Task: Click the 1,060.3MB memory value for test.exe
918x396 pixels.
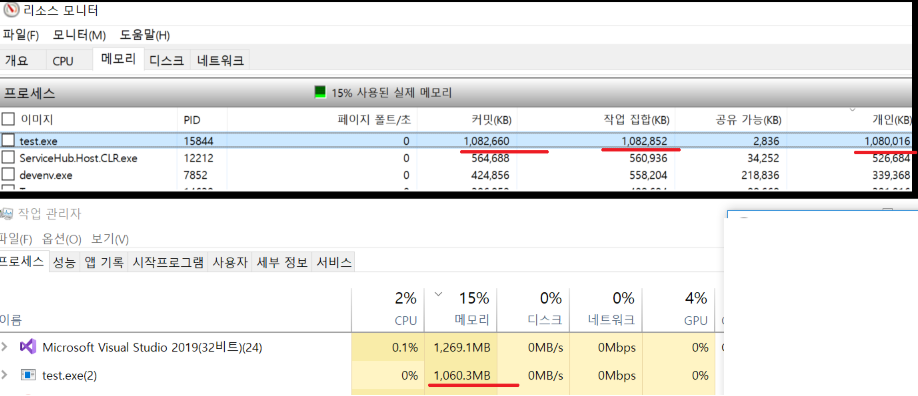Action: pos(462,375)
